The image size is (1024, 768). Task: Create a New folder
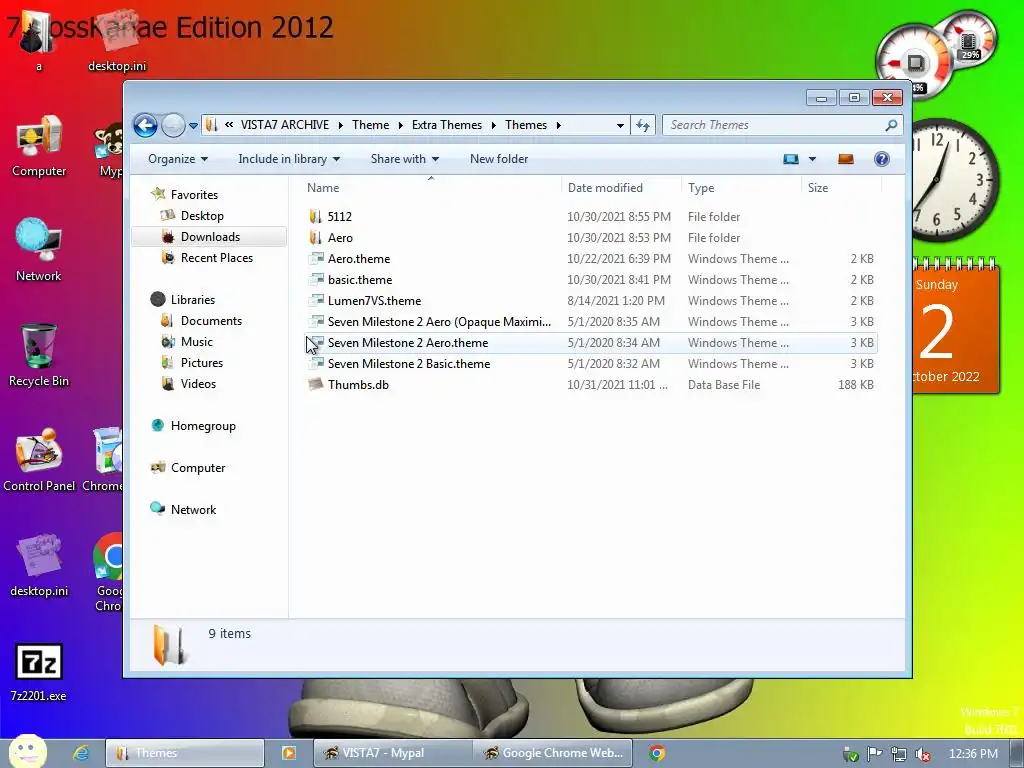[499, 159]
